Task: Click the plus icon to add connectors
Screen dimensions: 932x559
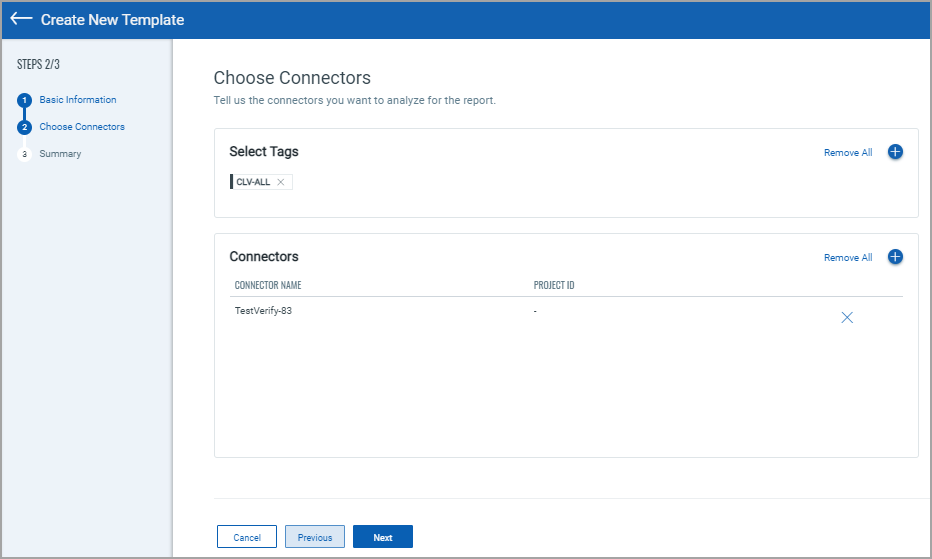Action: pos(895,257)
